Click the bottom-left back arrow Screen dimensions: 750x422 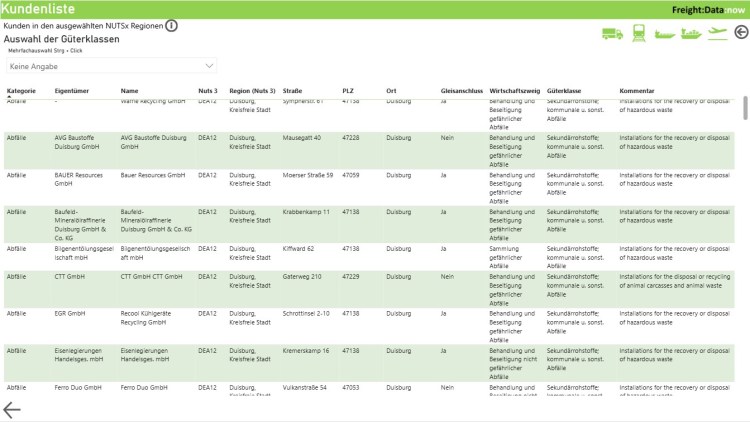click(12, 409)
